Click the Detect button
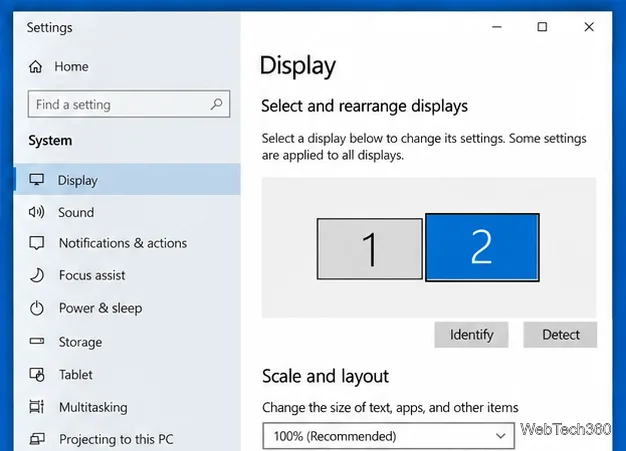Viewport: 626px width, 451px height. pyautogui.click(x=561, y=334)
